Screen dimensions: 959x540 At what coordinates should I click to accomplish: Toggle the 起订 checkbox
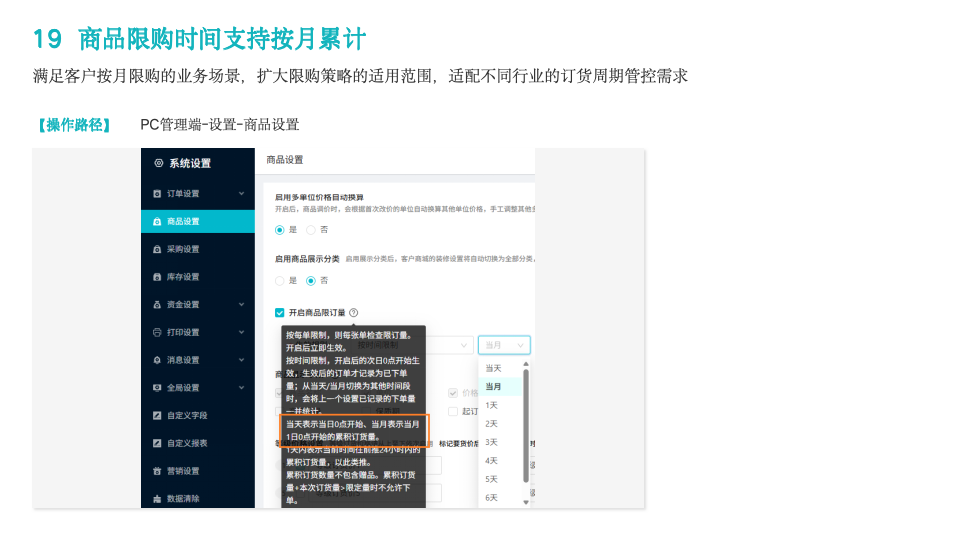453,412
